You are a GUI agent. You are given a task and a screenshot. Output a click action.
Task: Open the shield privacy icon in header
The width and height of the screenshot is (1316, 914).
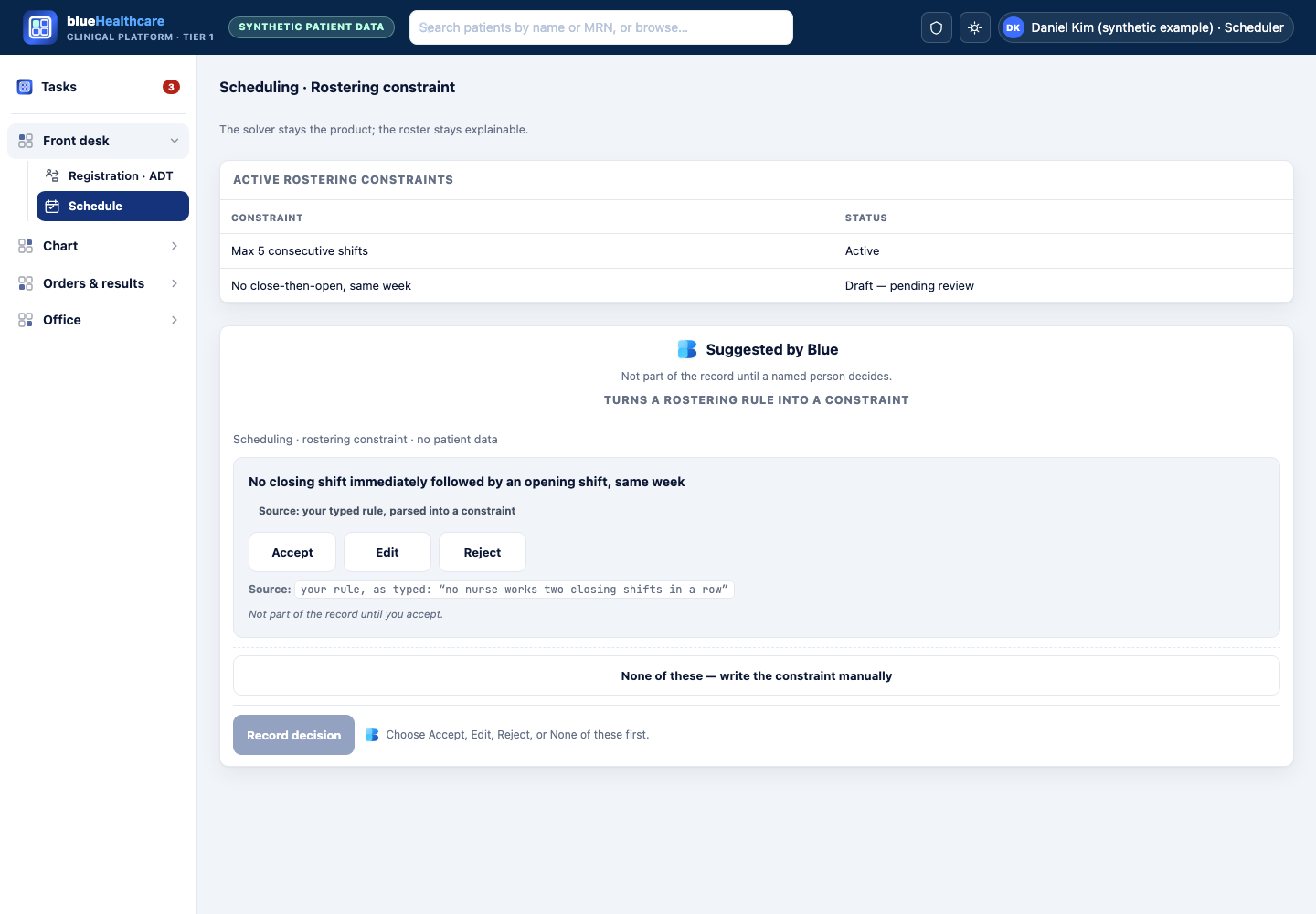[937, 27]
